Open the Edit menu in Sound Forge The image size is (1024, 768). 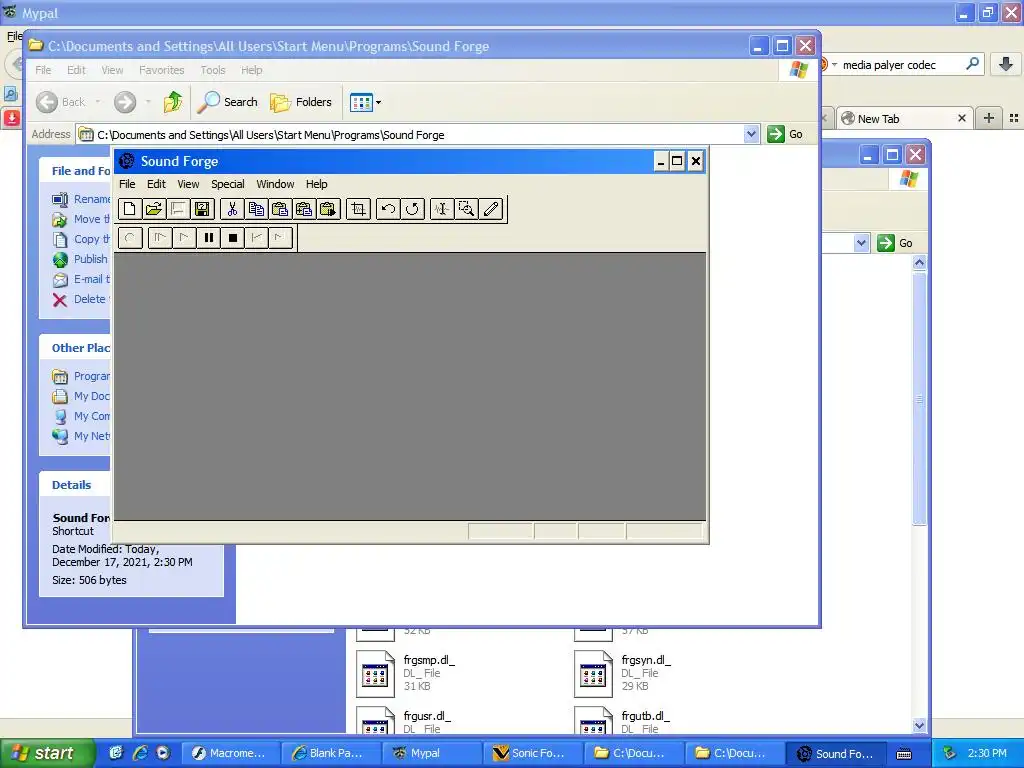156,184
